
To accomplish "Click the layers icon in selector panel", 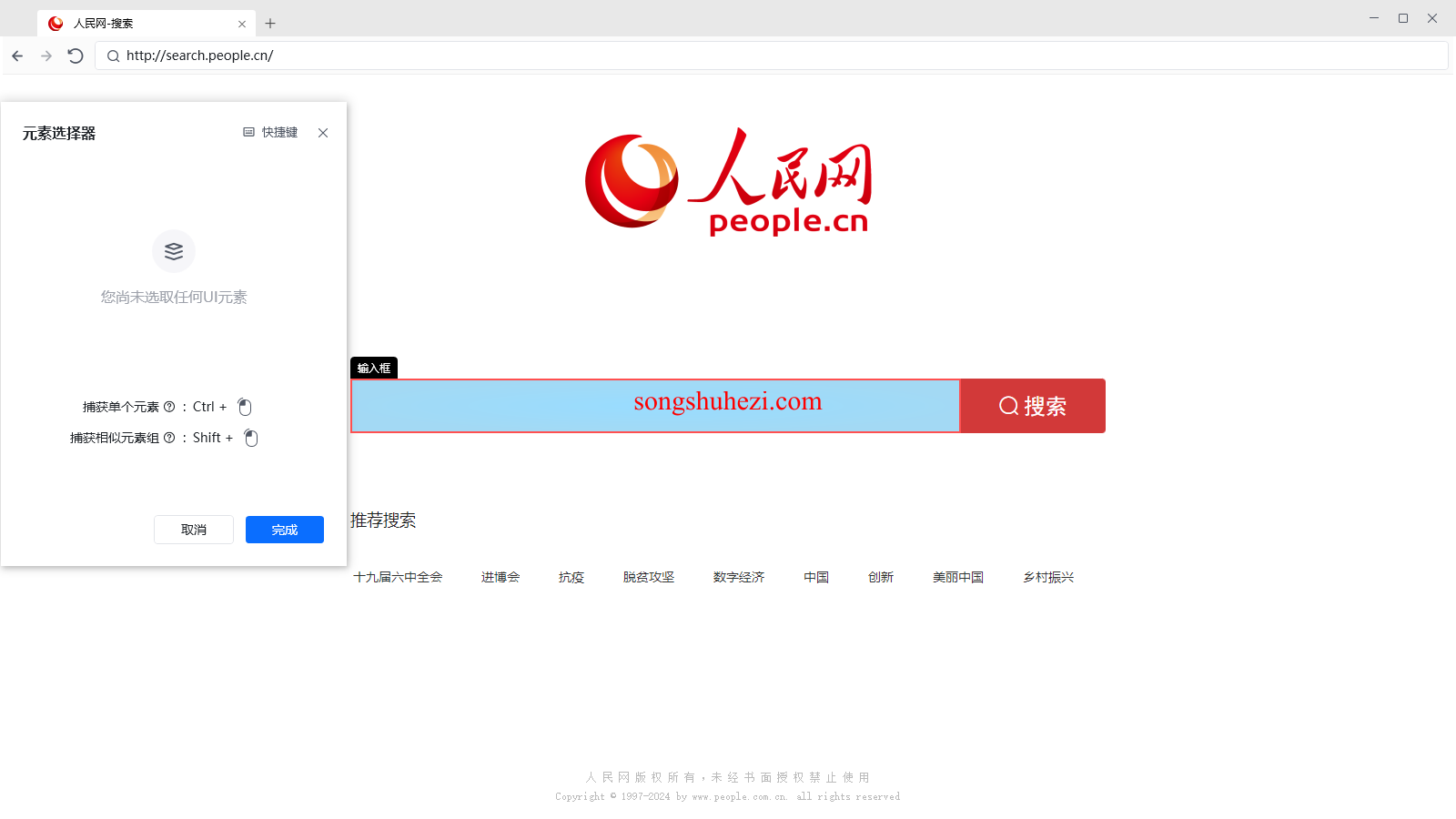I will [x=174, y=251].
